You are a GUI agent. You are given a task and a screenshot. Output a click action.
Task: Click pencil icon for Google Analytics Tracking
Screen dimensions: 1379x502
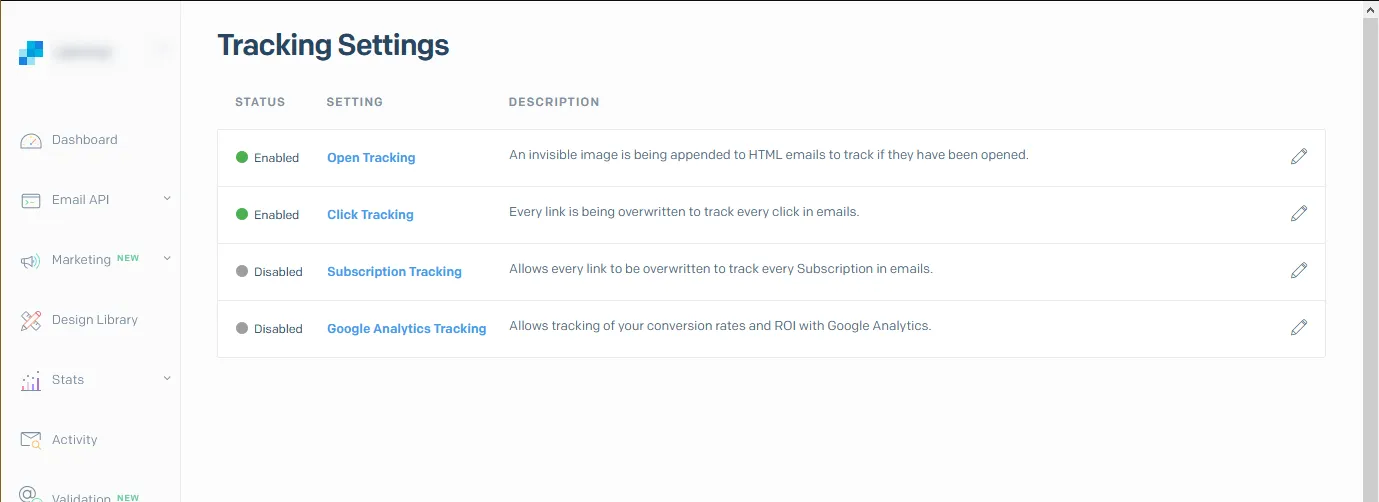(x=1299, y=328)
